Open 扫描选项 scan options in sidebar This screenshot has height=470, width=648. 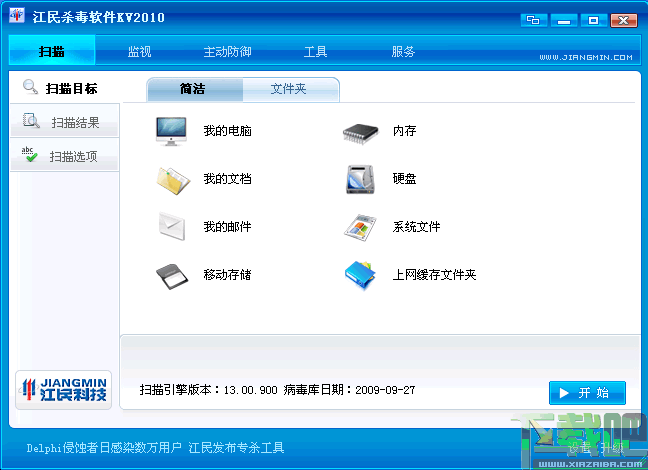coord(65,155)
